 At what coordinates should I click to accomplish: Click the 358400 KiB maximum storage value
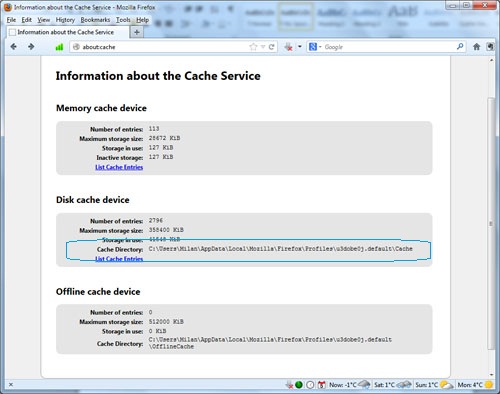pyautogui.click(x=166, y=230)
